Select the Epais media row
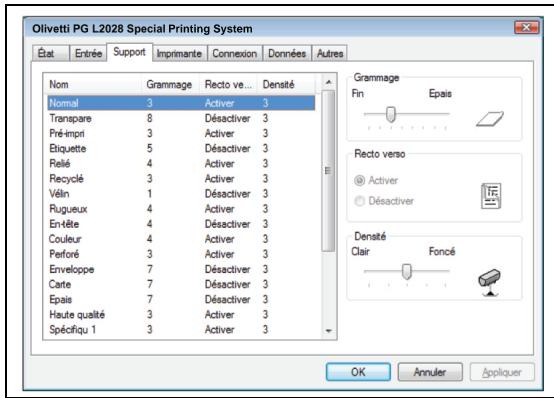The image size is (554, 398). [181, 300]
